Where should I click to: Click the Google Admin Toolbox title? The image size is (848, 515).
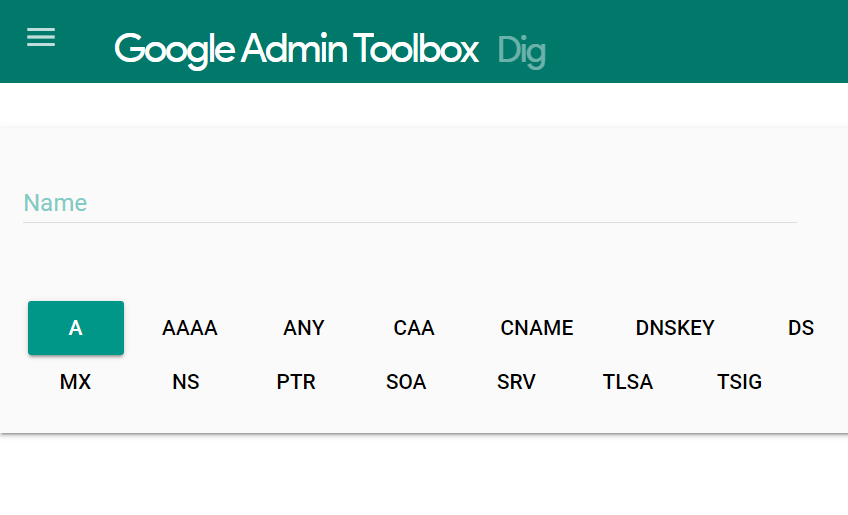296,50
